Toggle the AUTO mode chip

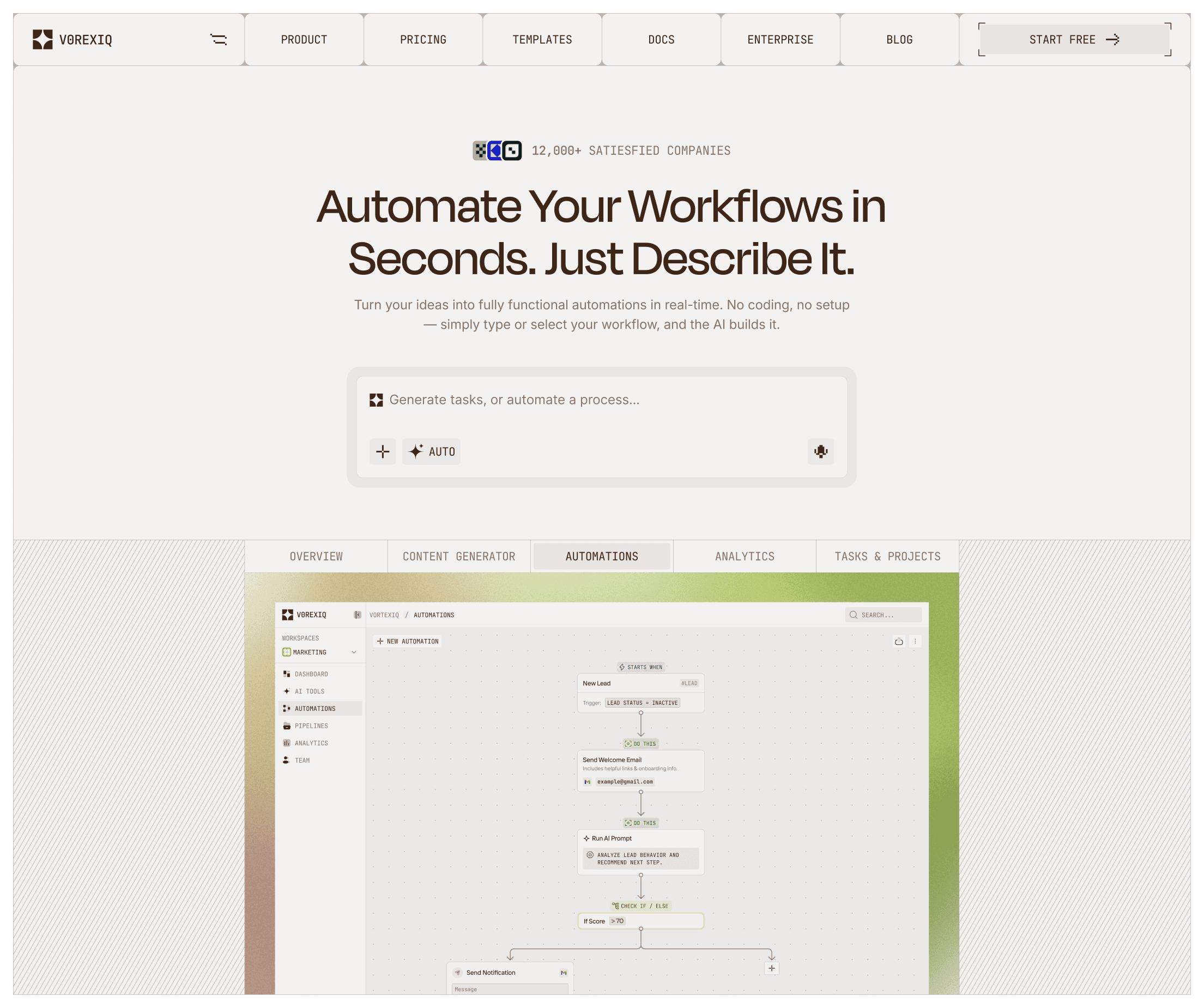[x=432, y=451]
